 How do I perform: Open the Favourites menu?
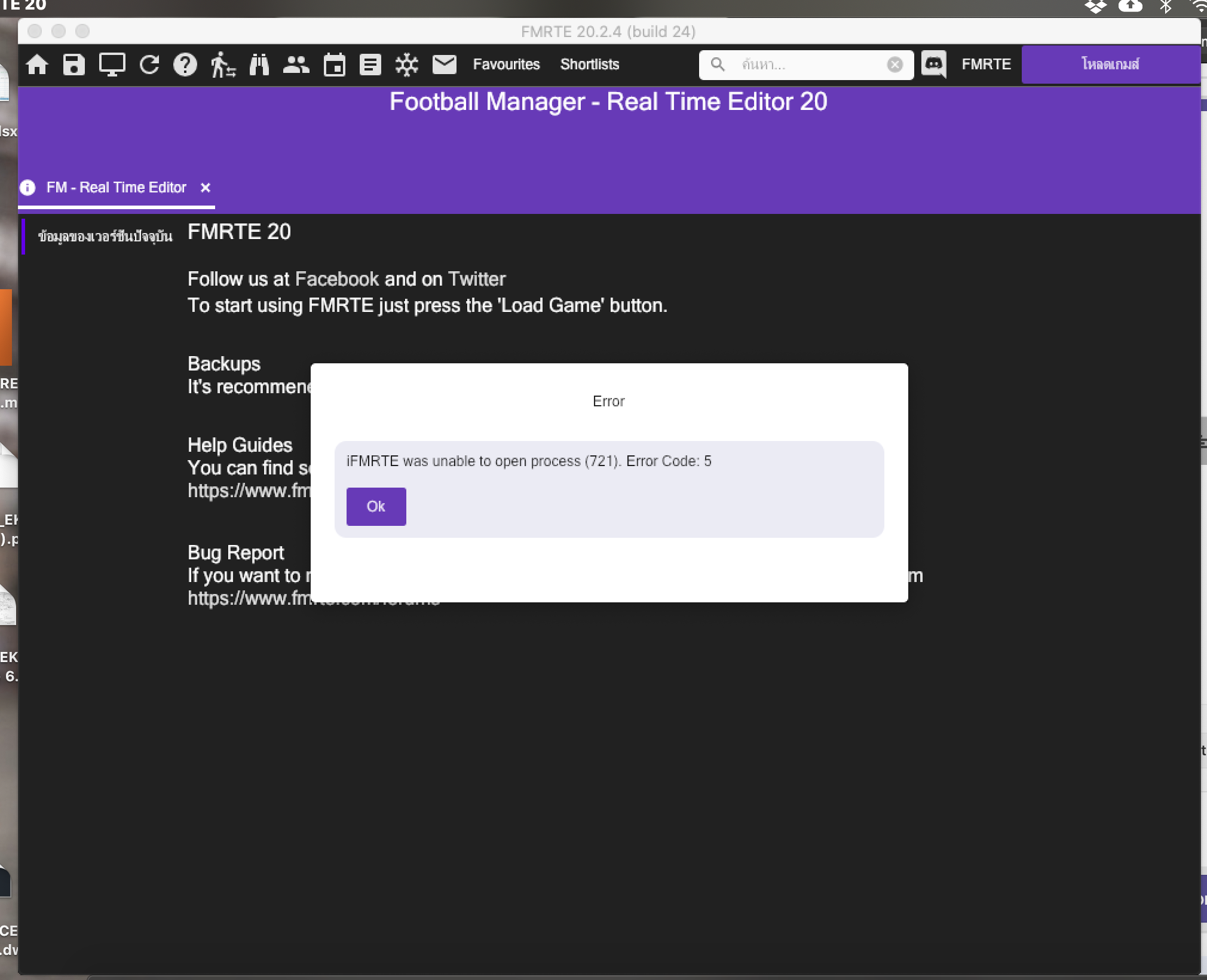pyautogui.click(x=506, y=65)
